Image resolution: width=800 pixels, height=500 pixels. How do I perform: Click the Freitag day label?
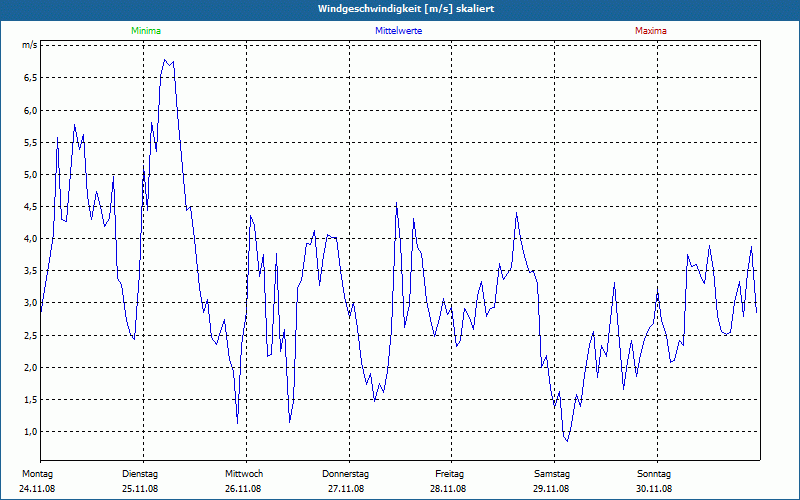449,474
